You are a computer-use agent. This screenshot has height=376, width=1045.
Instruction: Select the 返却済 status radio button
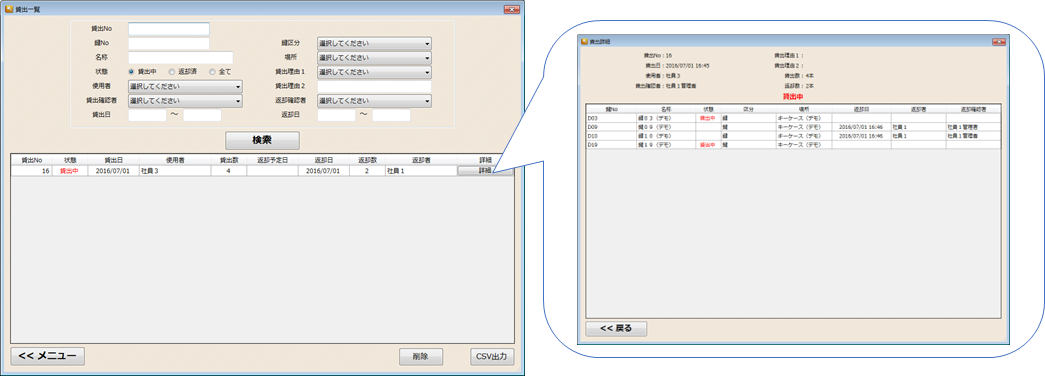click(x=172, y=72)
